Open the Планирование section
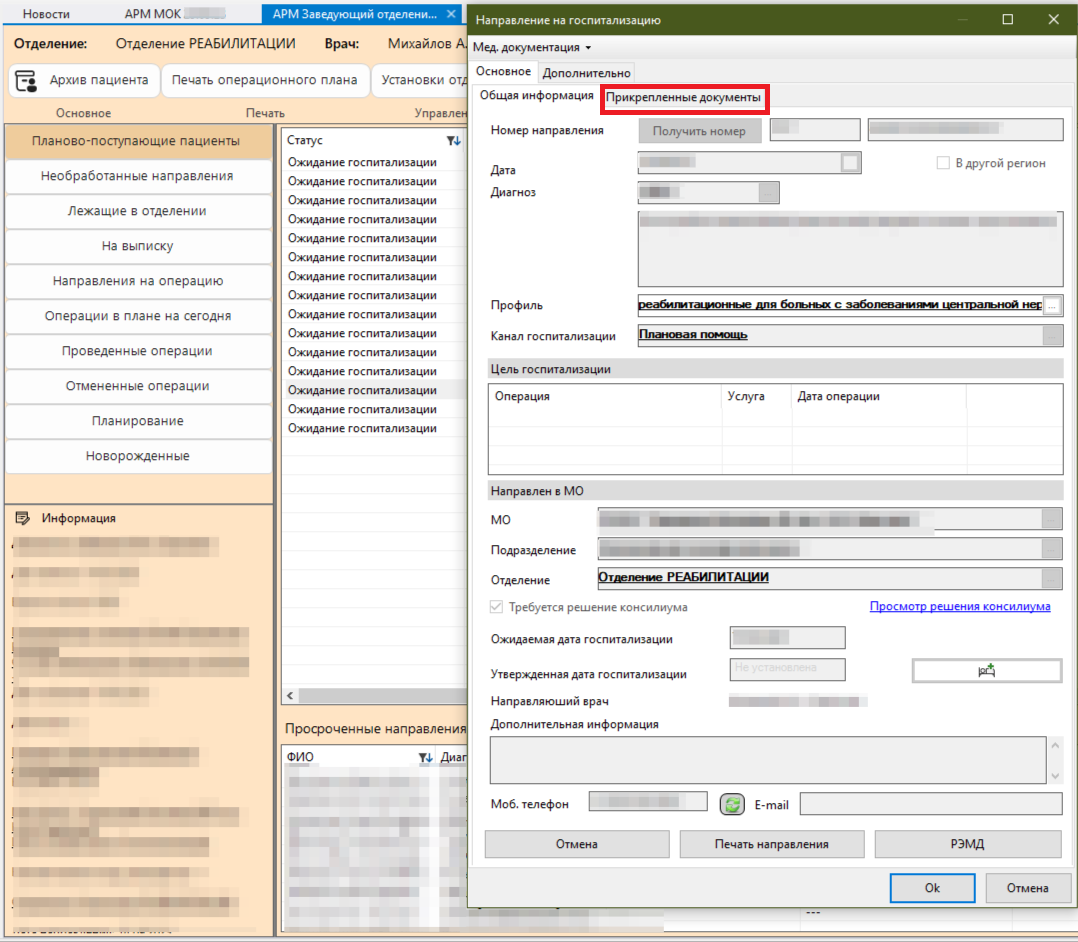Image resolution: width=1078 pixels, height=942 pixels. [138, 421]
